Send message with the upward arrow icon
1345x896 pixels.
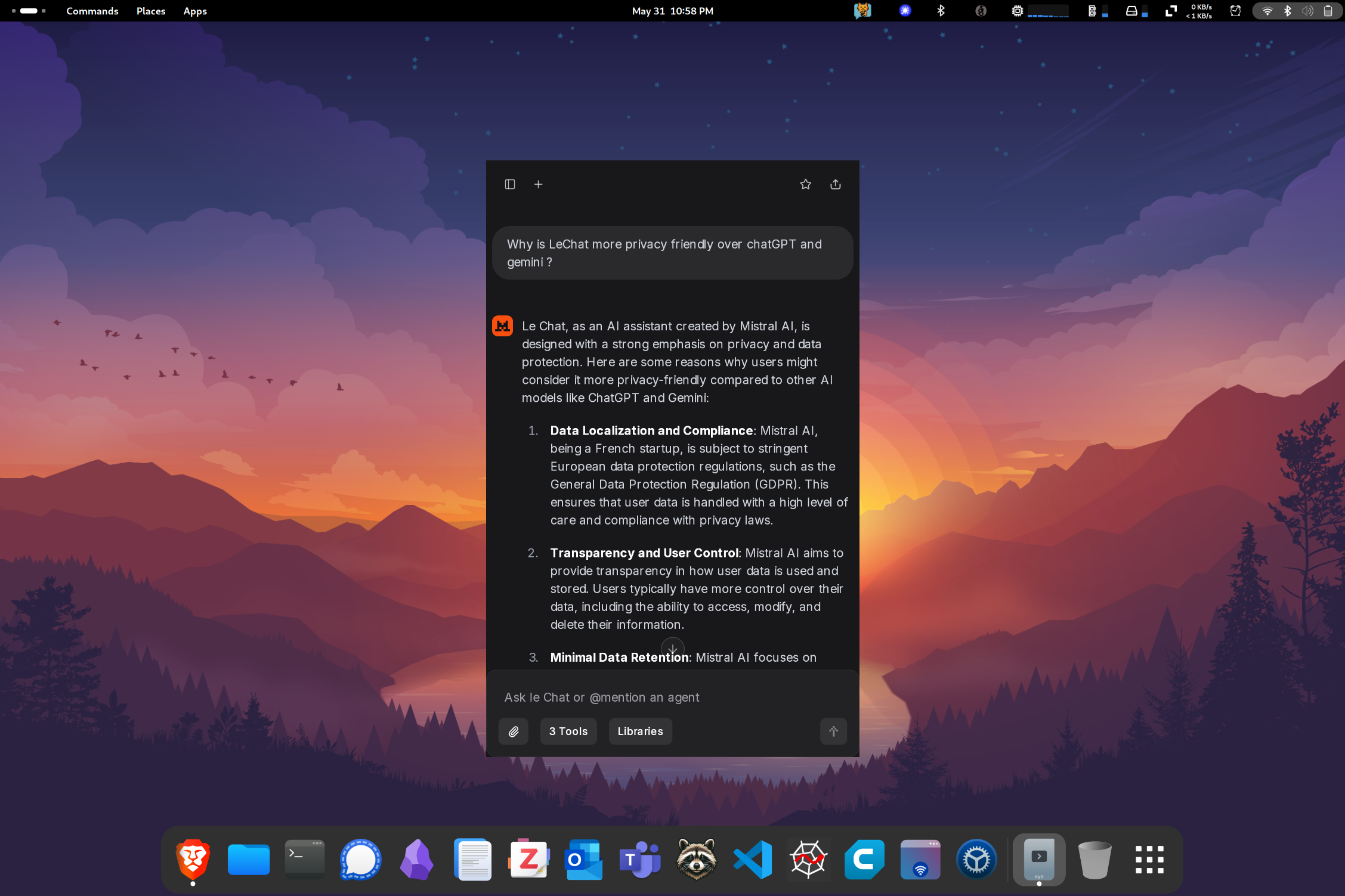(833, 731)
